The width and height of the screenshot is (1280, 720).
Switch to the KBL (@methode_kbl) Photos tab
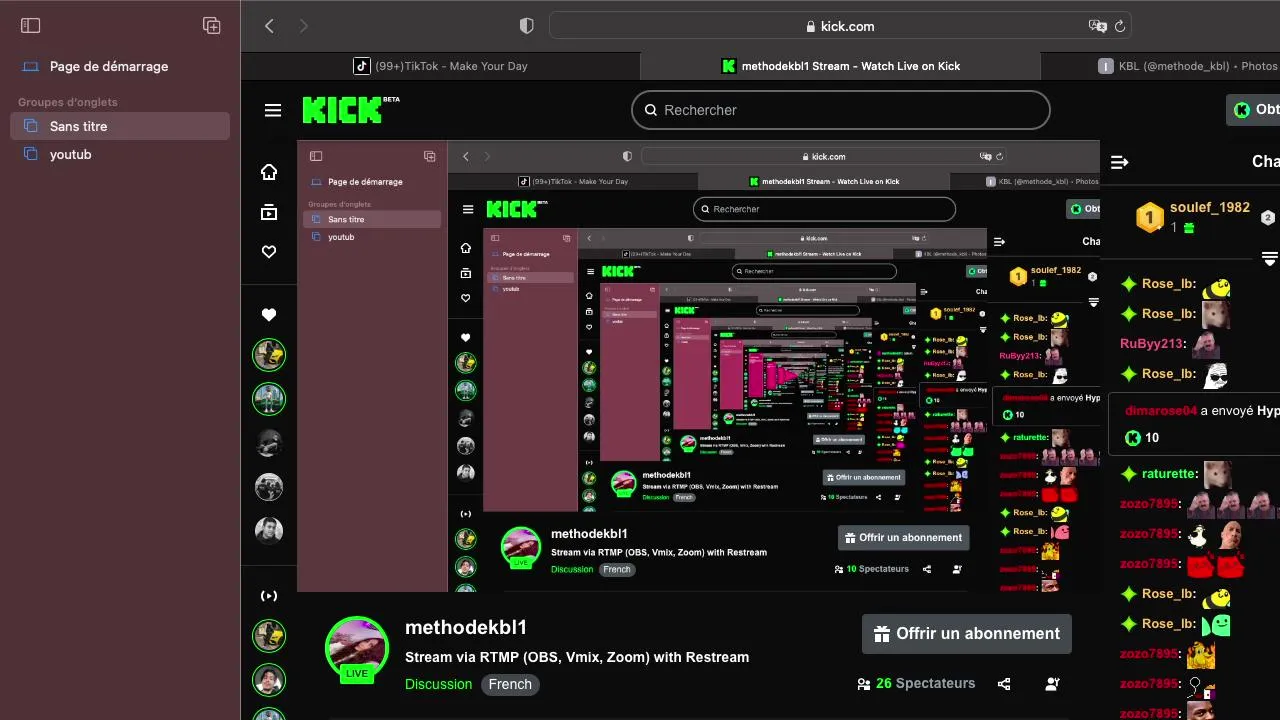(1160, 66)
